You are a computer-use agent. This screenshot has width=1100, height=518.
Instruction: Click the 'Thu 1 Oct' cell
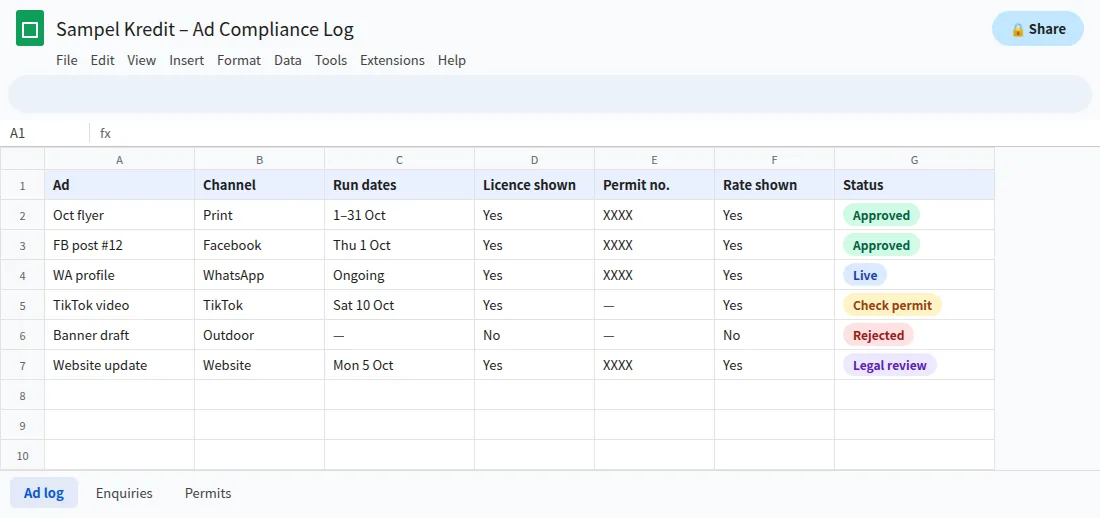click(x=399, y=245)
